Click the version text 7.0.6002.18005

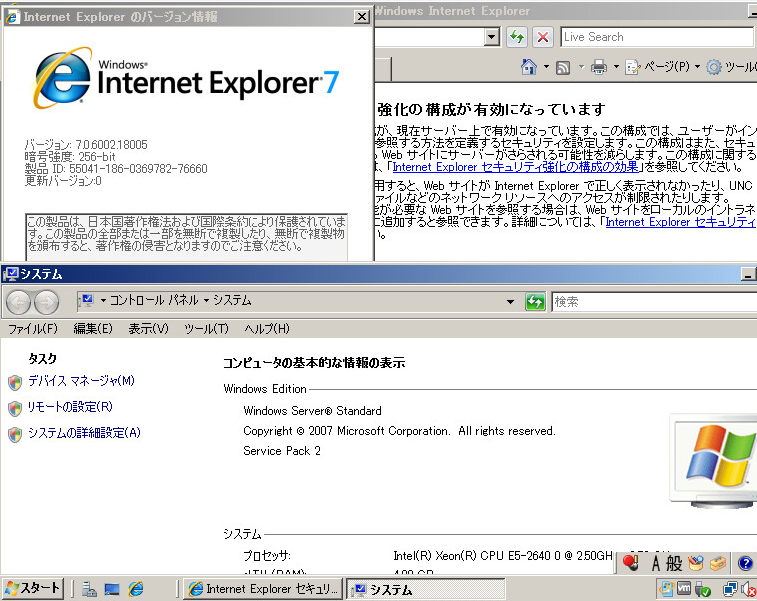coord(112,144)
